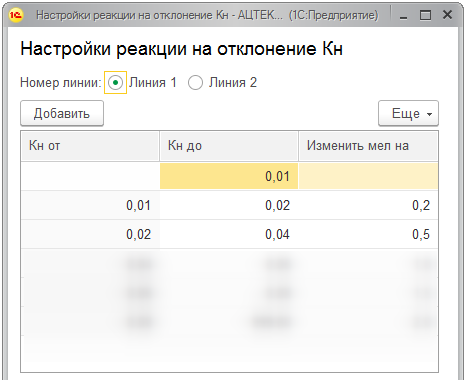Click the Кн до column header
Screen dimensions: 467x380
229,146
